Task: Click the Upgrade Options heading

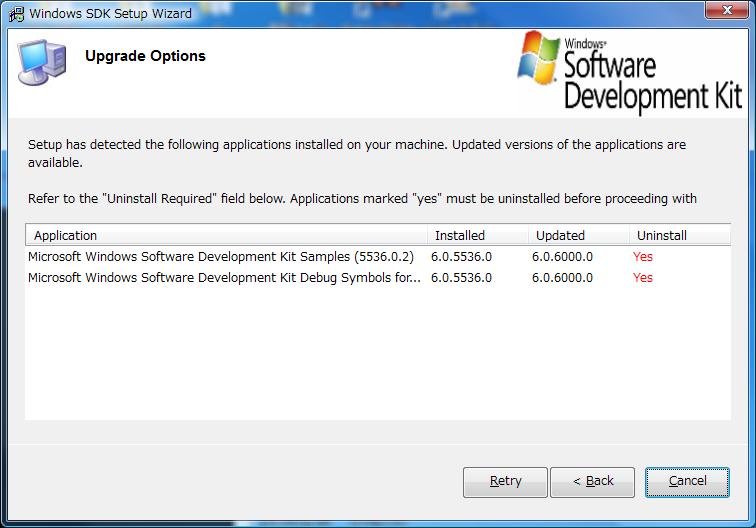Action: pyautogui.click(x=145, y=56)
